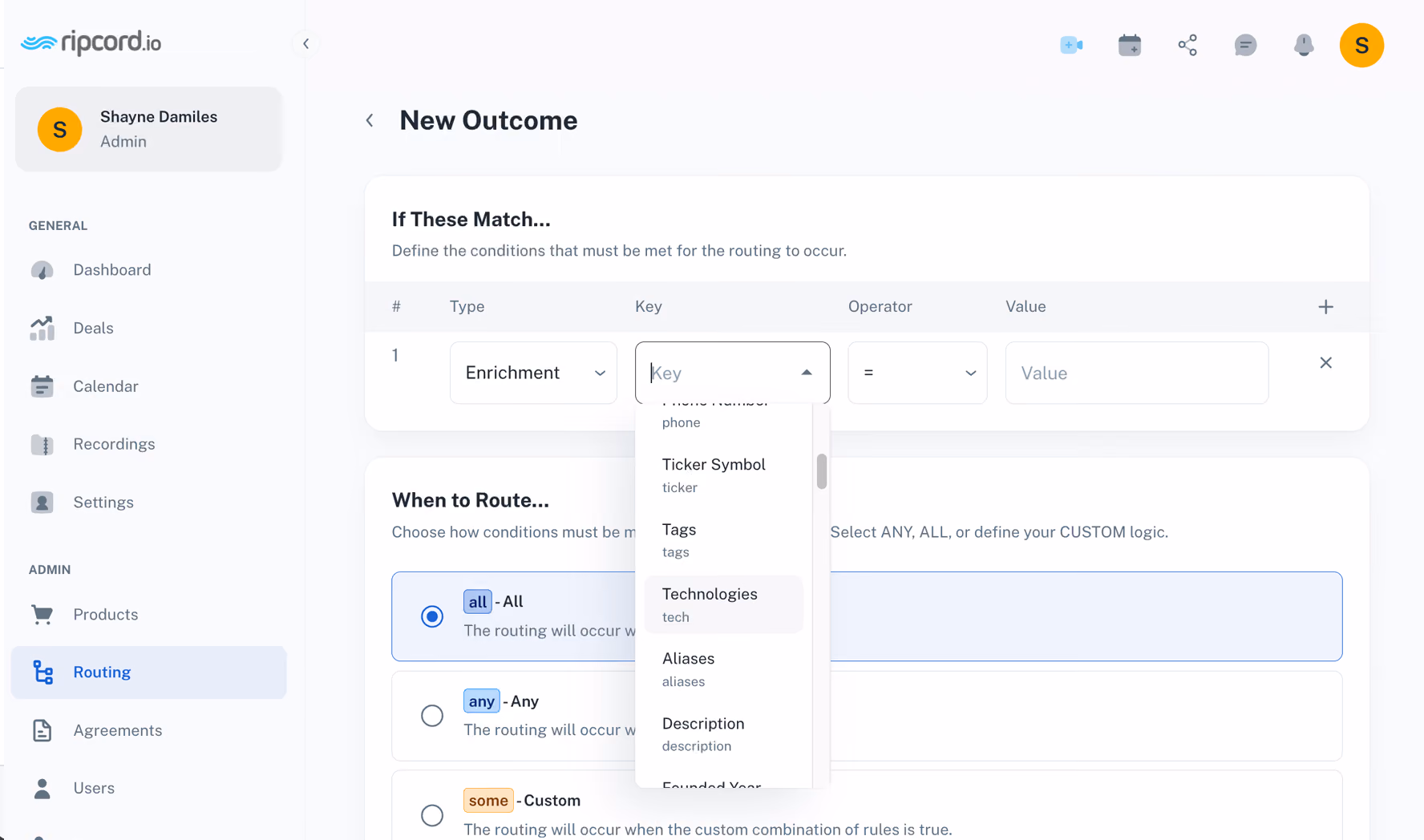
Task: Click the "all" badge label
Action: pos(477,601)
